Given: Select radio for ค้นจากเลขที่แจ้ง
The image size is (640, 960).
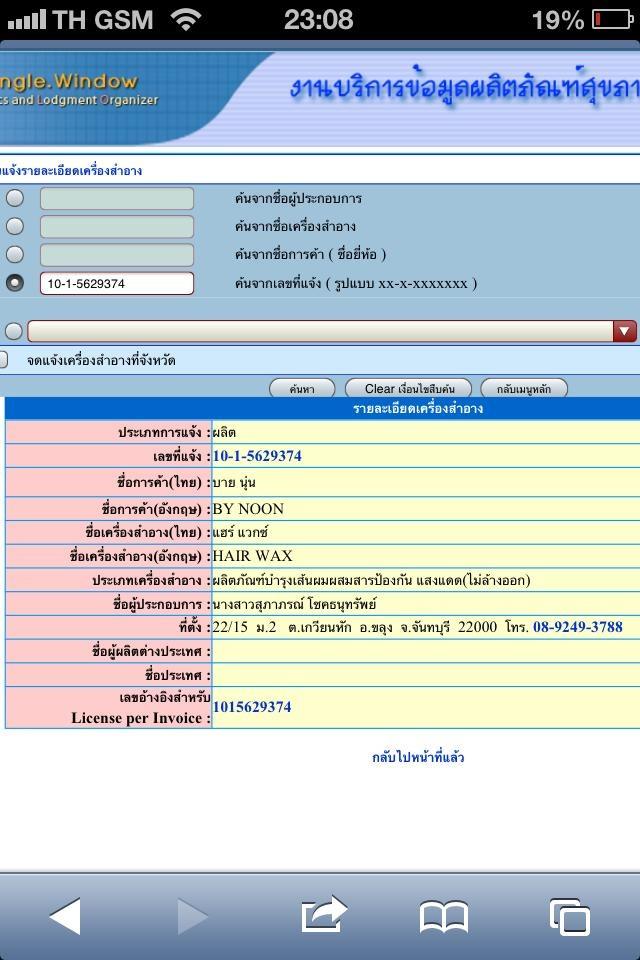Looking at the screenshot, I should coord(15,282).
